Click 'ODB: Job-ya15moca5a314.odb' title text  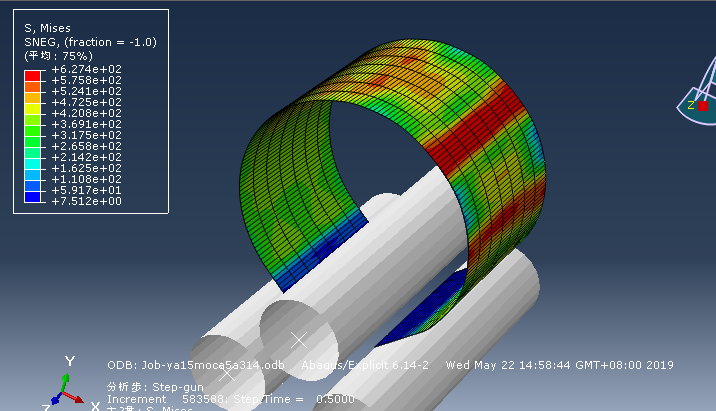(x=196, y=365)
